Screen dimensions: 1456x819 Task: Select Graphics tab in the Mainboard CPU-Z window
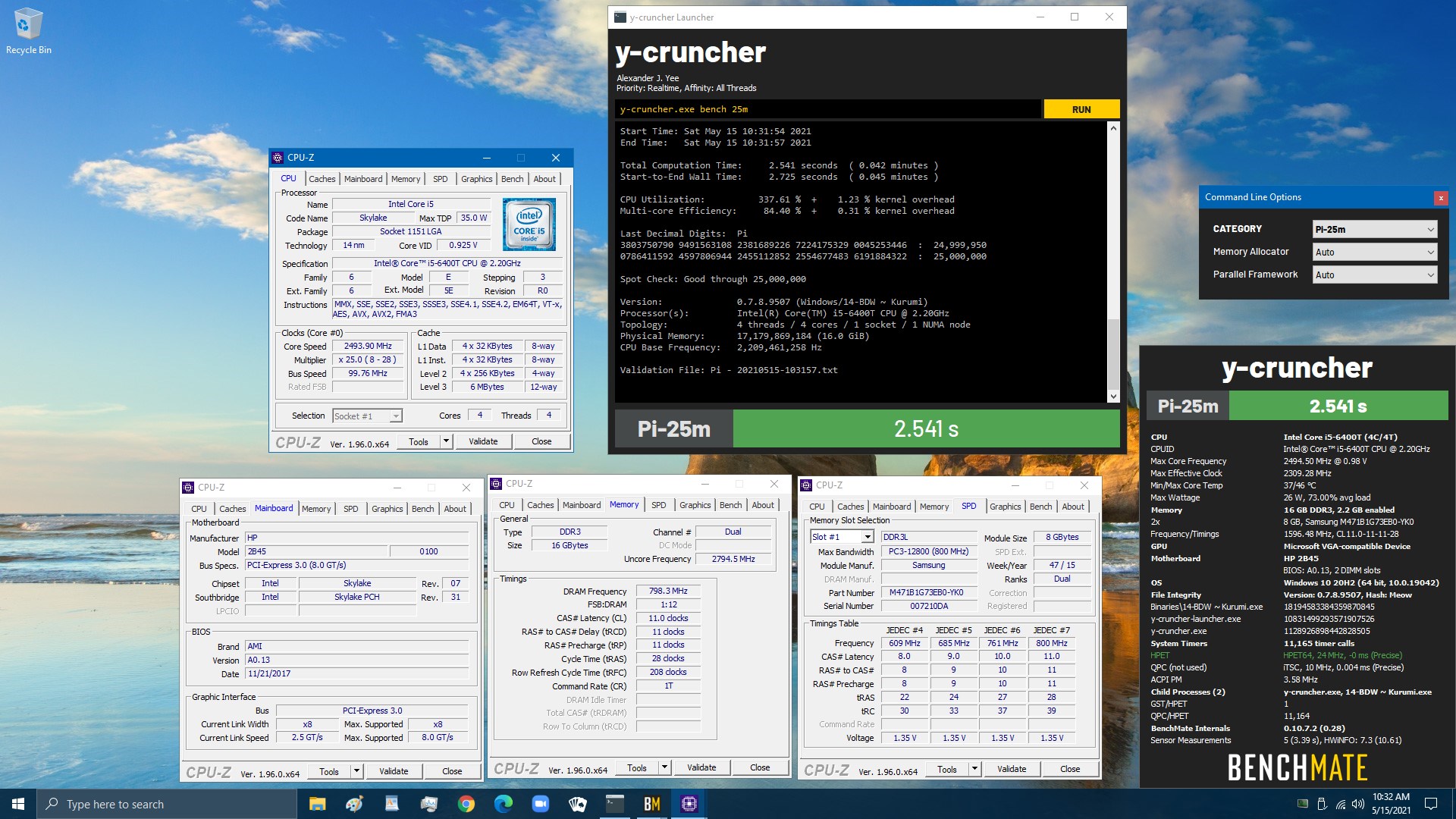[387, 509]
